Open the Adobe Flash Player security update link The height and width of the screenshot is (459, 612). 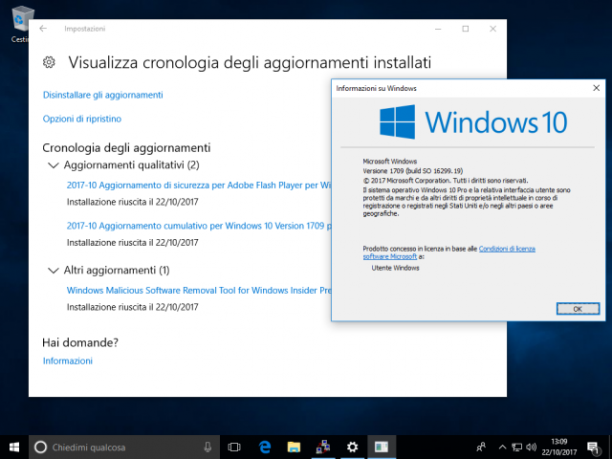tap(199, 185)
